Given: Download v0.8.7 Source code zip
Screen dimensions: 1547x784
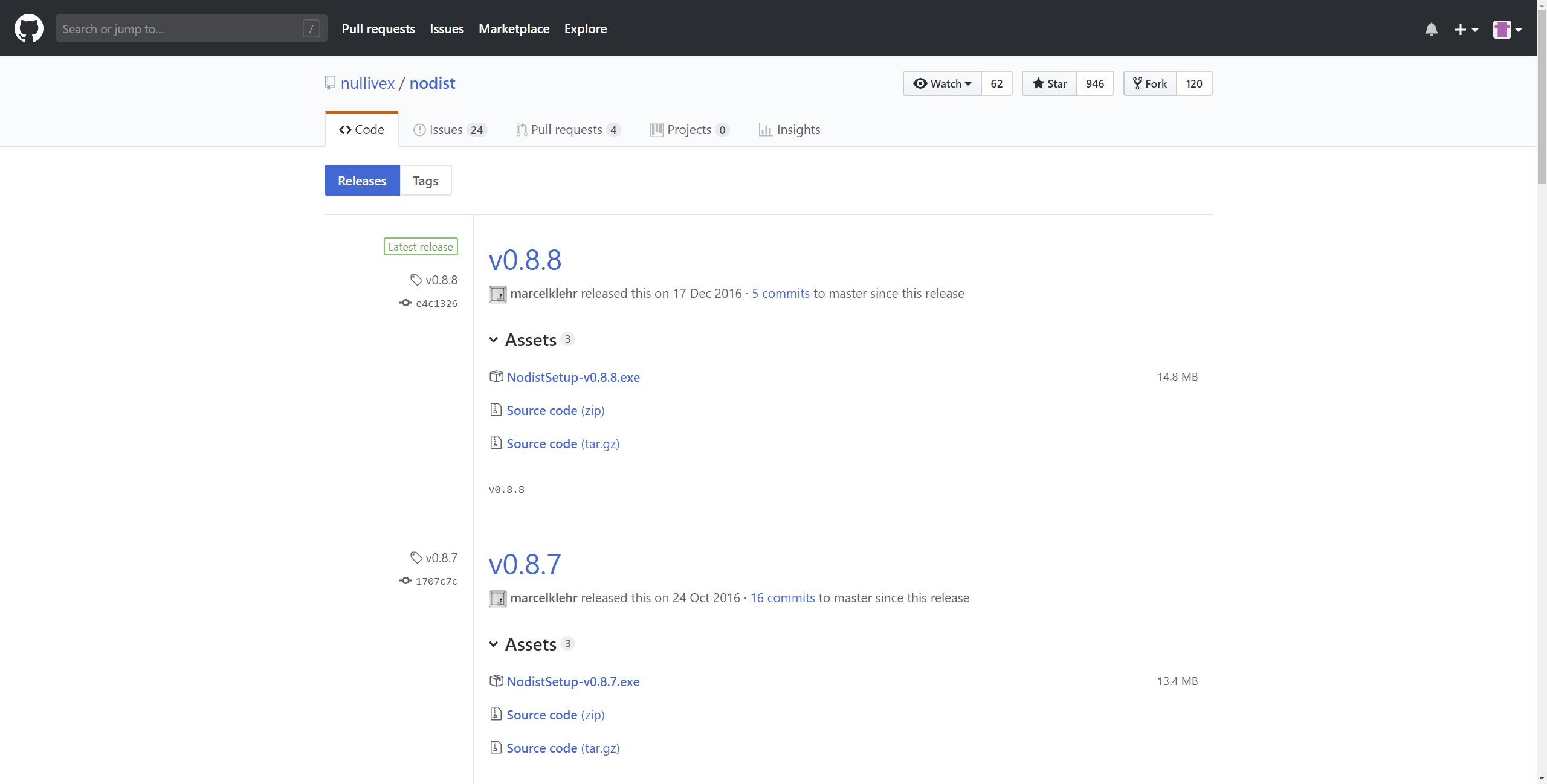Looking at the screenshot, I should coord(555,715).
